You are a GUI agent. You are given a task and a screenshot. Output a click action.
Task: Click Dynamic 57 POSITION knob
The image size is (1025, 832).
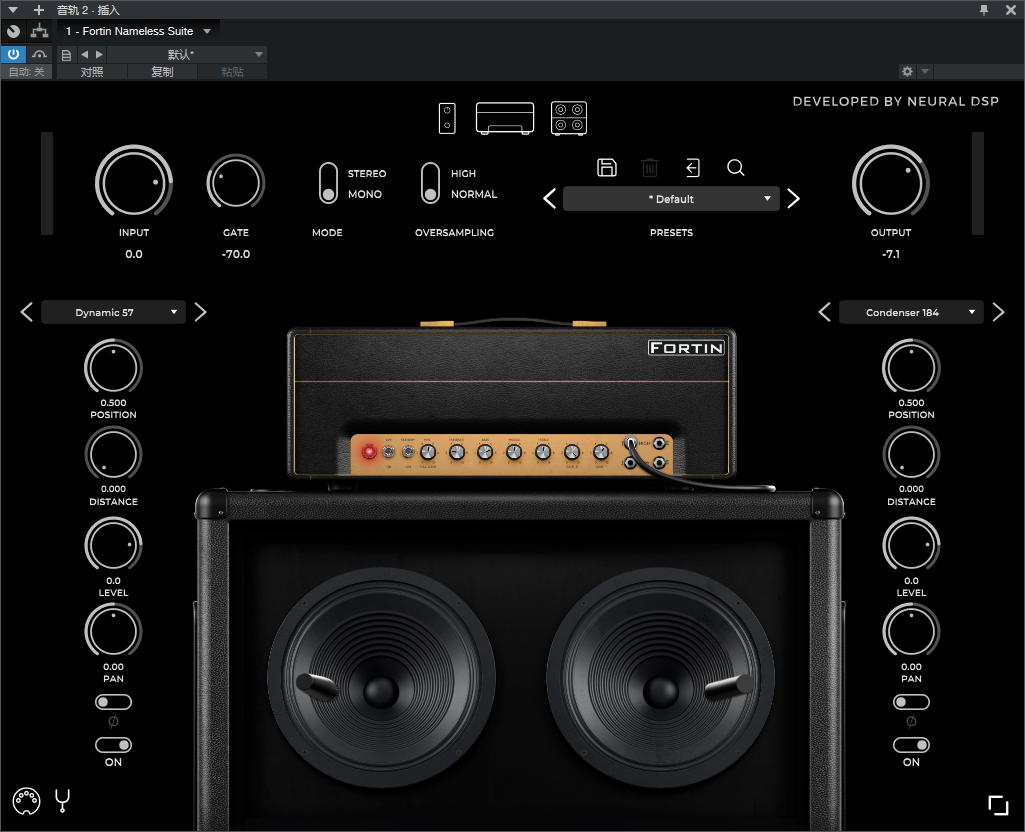pos(113,367)
